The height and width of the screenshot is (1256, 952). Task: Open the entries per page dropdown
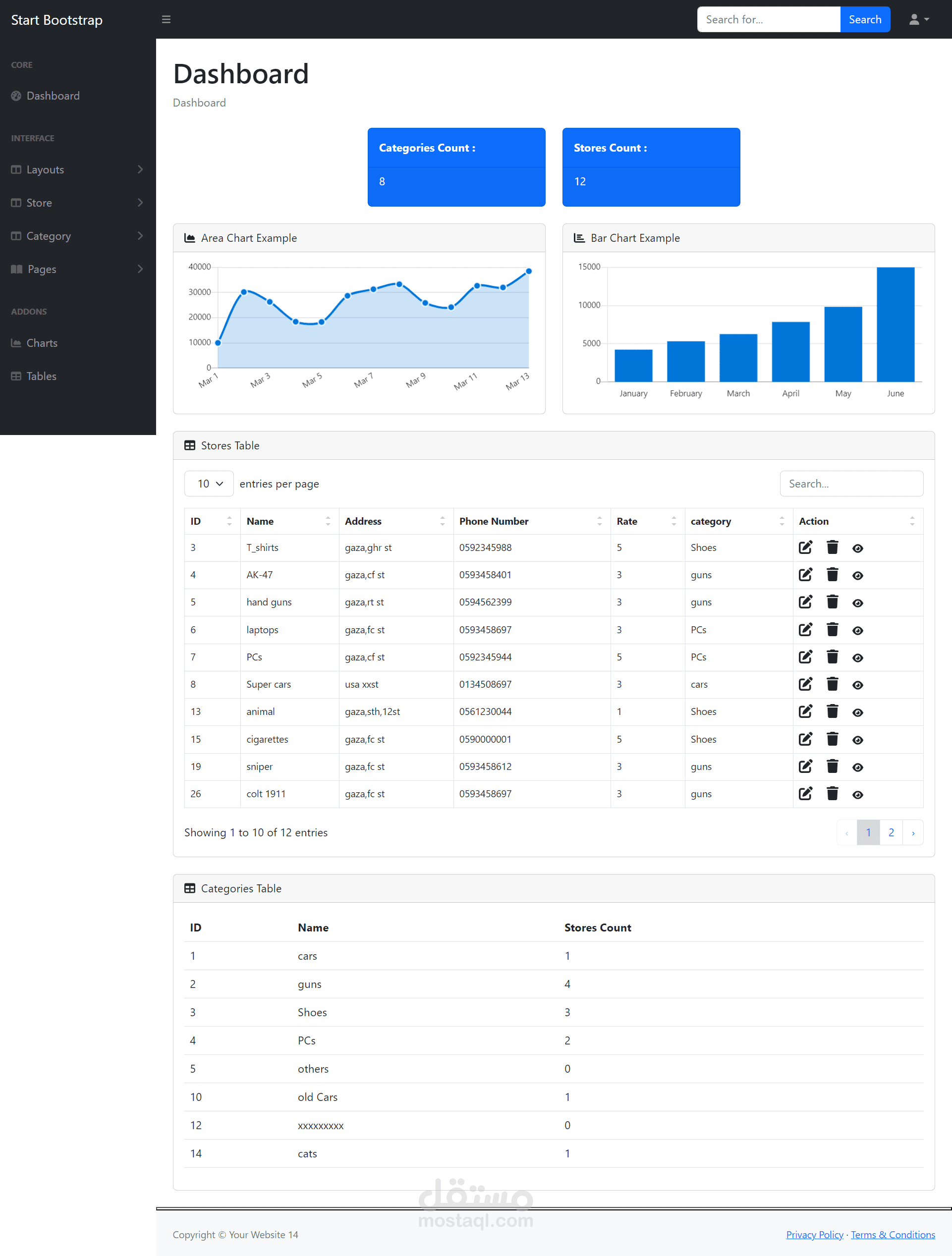coord(209,484)
